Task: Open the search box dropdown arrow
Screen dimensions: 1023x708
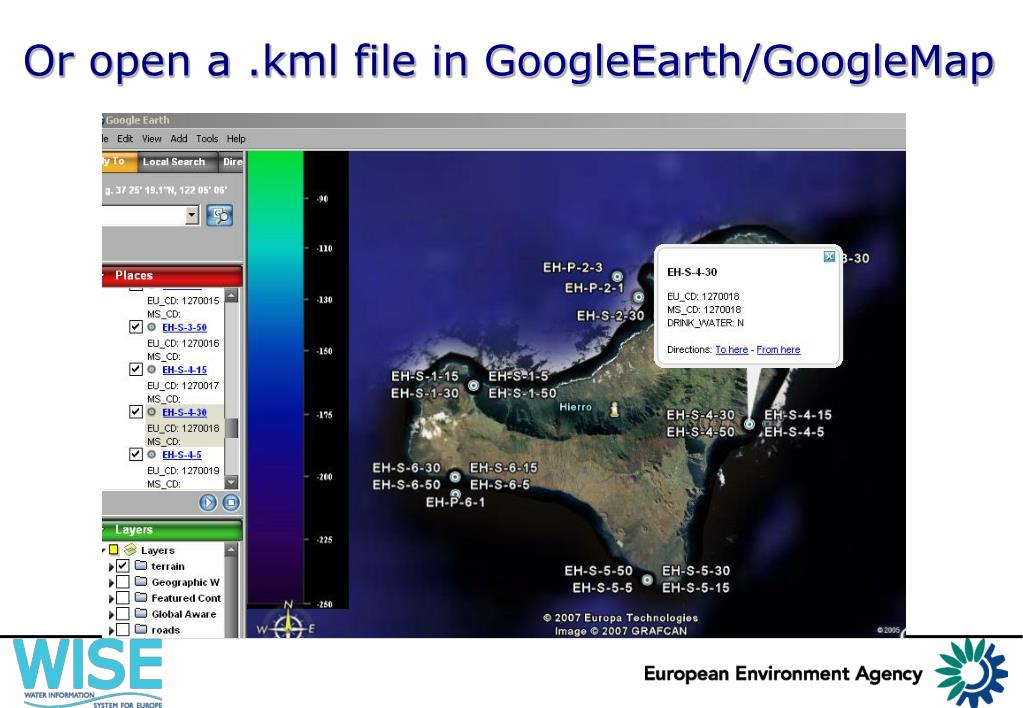Action: pyautogui.click(x=192, y=215)
